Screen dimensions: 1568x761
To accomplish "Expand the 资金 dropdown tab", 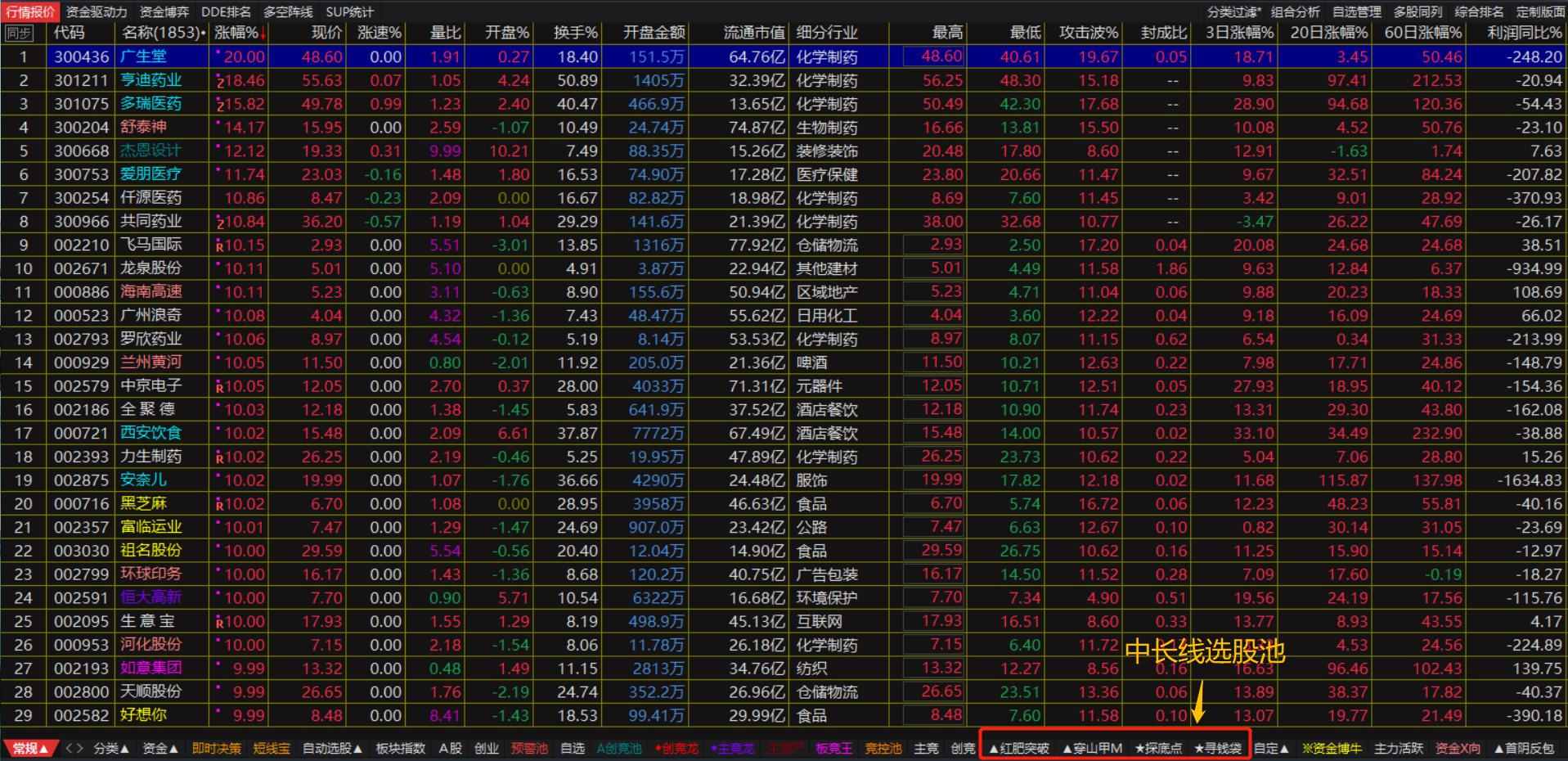I will [160, 748].
